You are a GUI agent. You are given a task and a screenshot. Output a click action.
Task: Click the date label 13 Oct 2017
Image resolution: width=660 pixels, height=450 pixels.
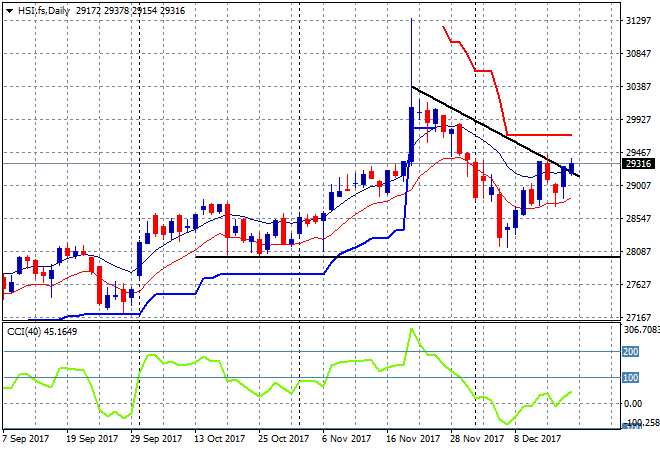[x=219, y=439]
